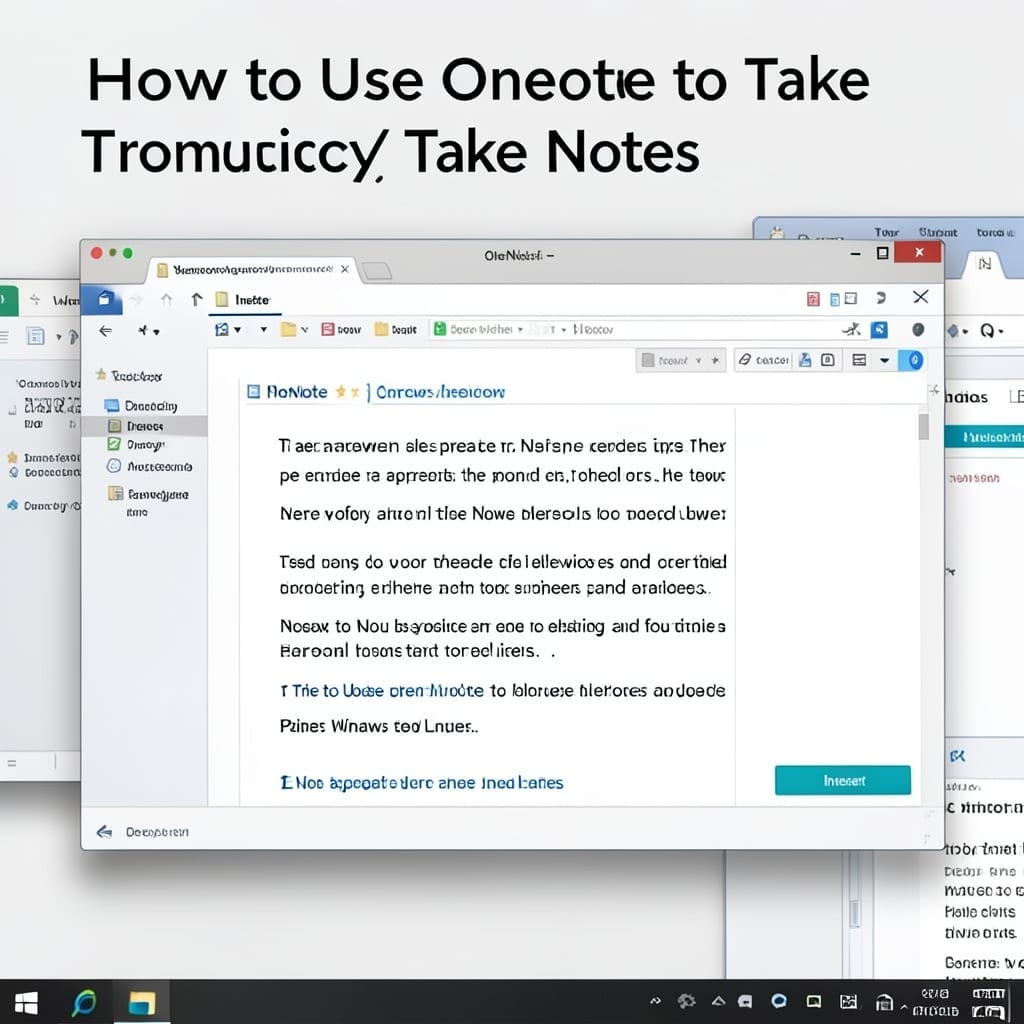Open the blue 'Trie to Uoese' link

[x=388, y=690]
